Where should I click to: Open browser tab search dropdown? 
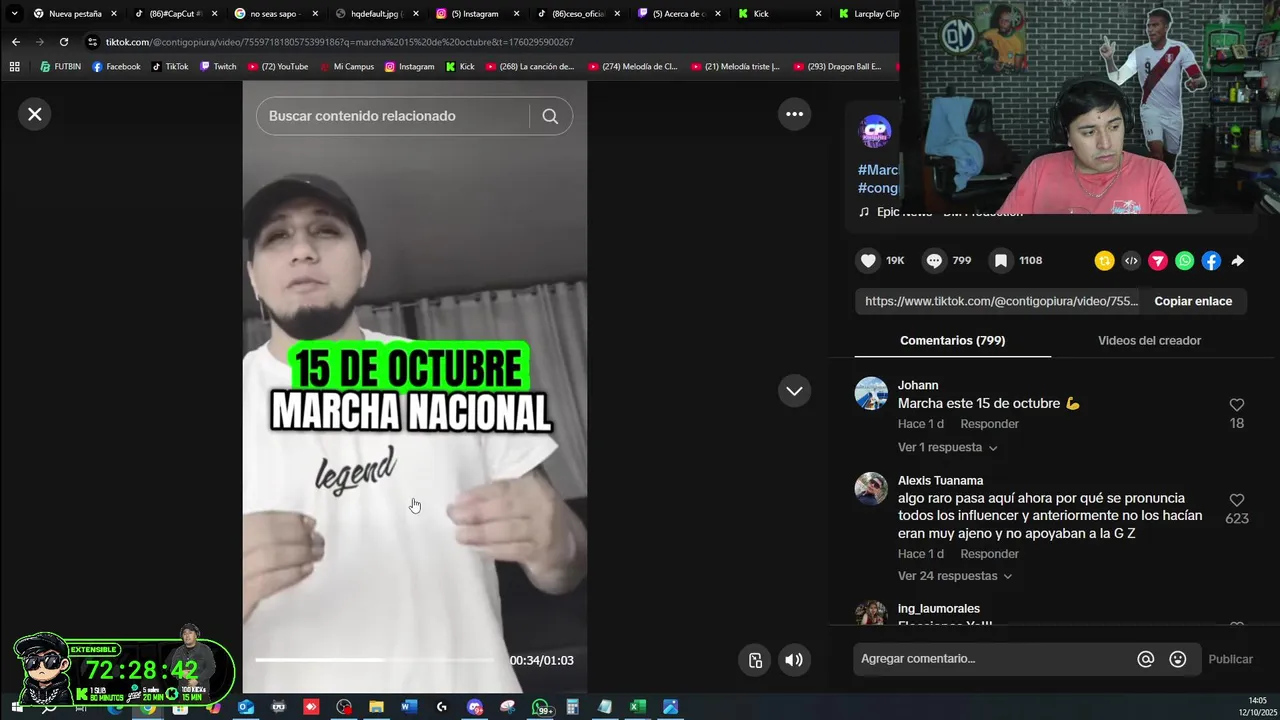tap(14, 14)
